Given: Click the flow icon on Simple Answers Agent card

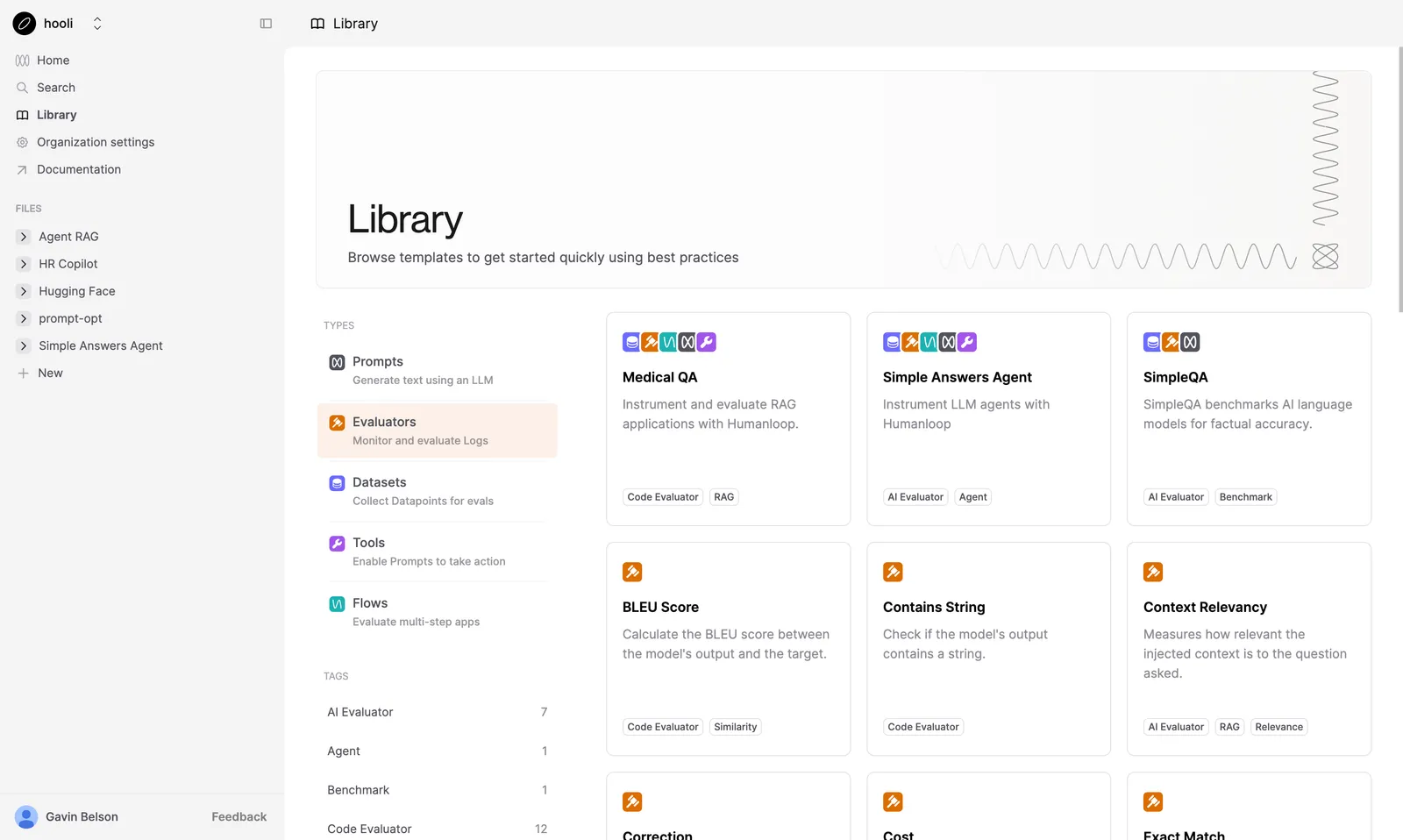Looking at the screenshot, I should pyautogui.click(x=929, y=342).
